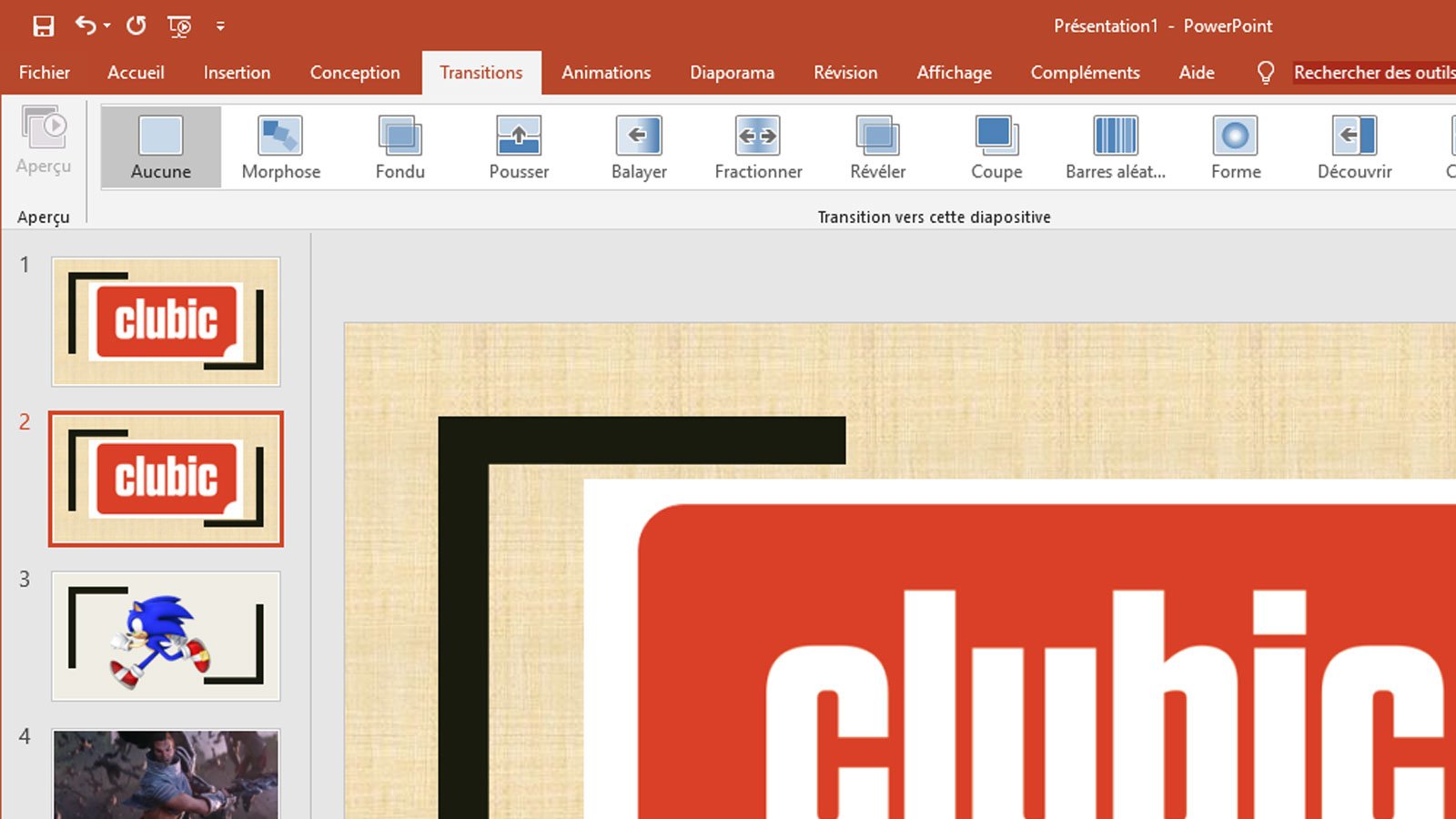Click the lightbulb Tell Me icon

click(x=1265, y=73)
